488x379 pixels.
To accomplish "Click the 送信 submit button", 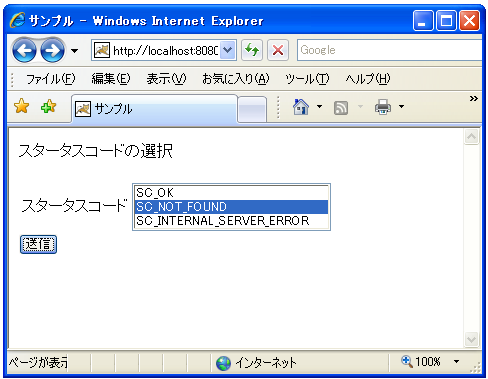I will pyautogui.click(x=38, y=244).
